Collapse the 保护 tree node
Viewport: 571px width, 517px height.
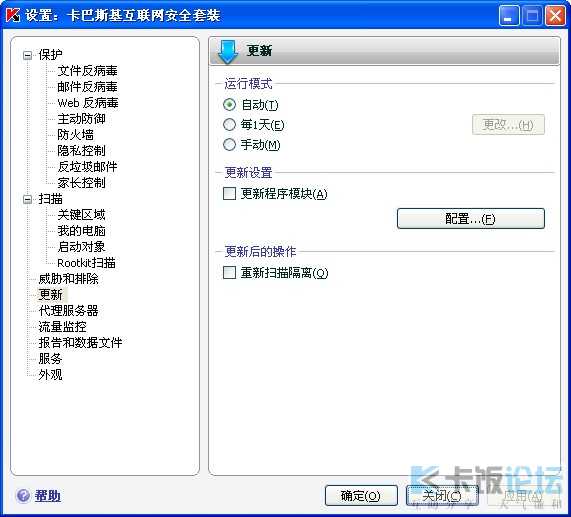pos(27,55)
